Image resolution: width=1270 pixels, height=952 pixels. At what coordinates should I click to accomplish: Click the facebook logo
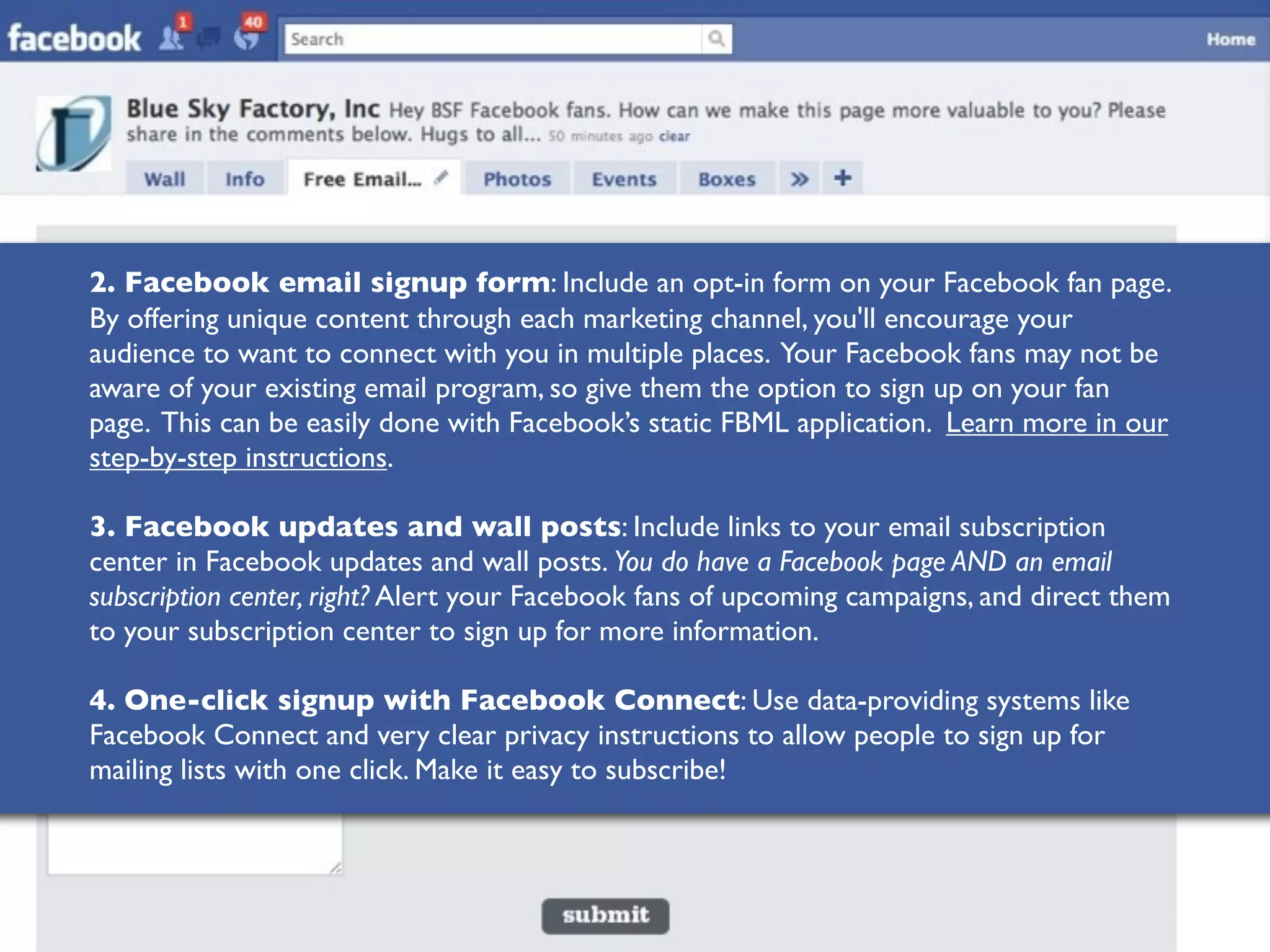coord(74,38)
